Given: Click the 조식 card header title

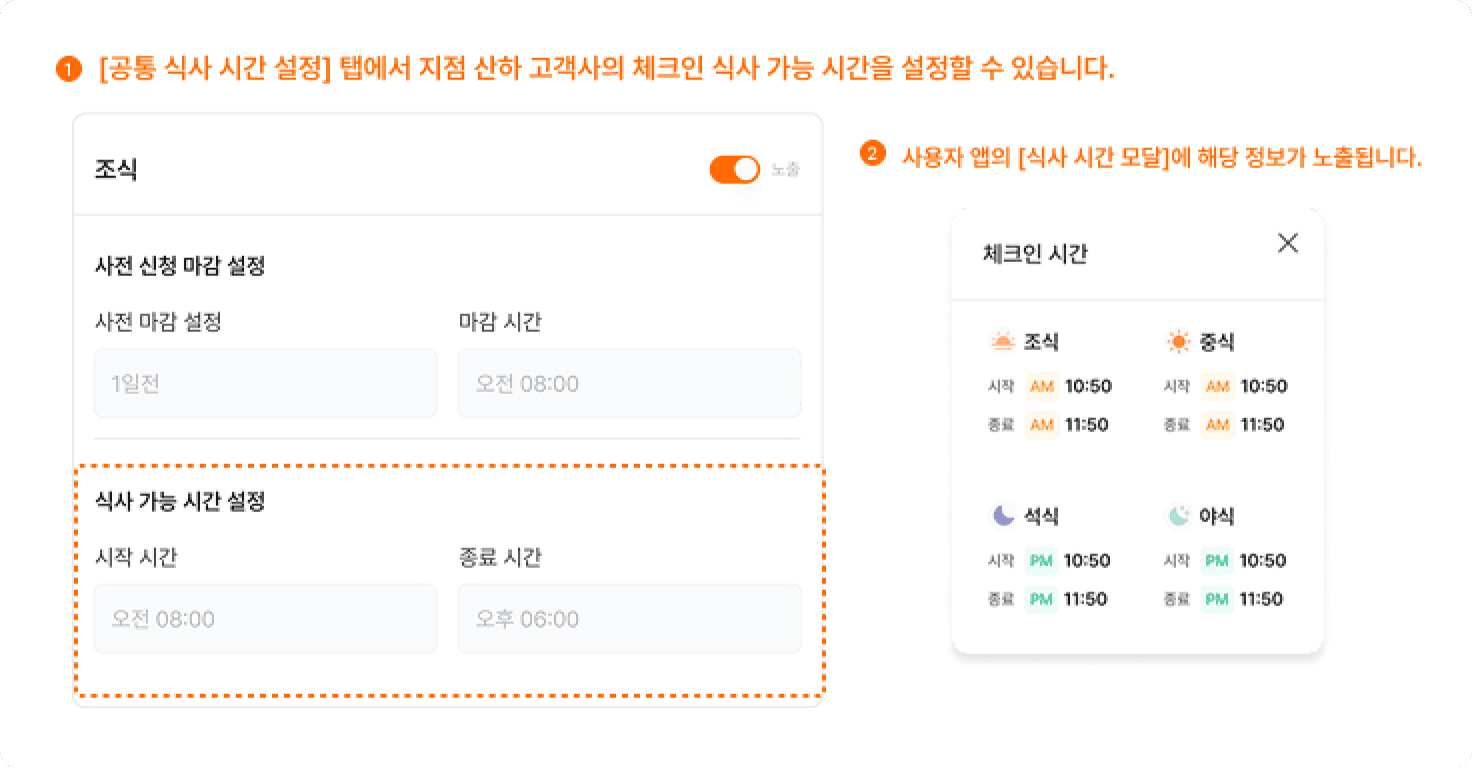Looking at the screenshot, I should click(116, 170).
